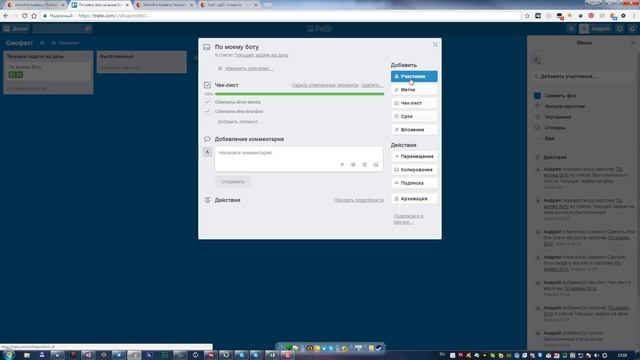Image resolution: width=640 pixels, height=360 pixels.
Task: Click the attachment icon in the comment box
Action: coord(342,164)
